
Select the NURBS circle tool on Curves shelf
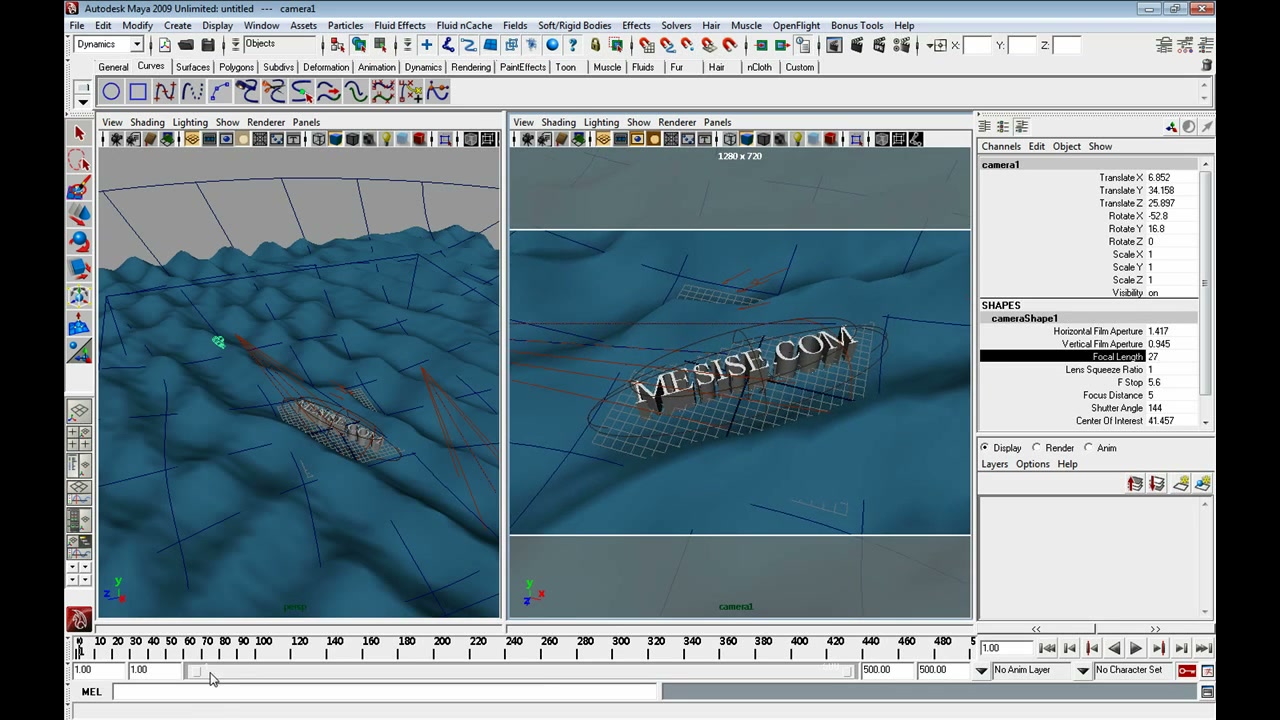click(x=111, y=92)
